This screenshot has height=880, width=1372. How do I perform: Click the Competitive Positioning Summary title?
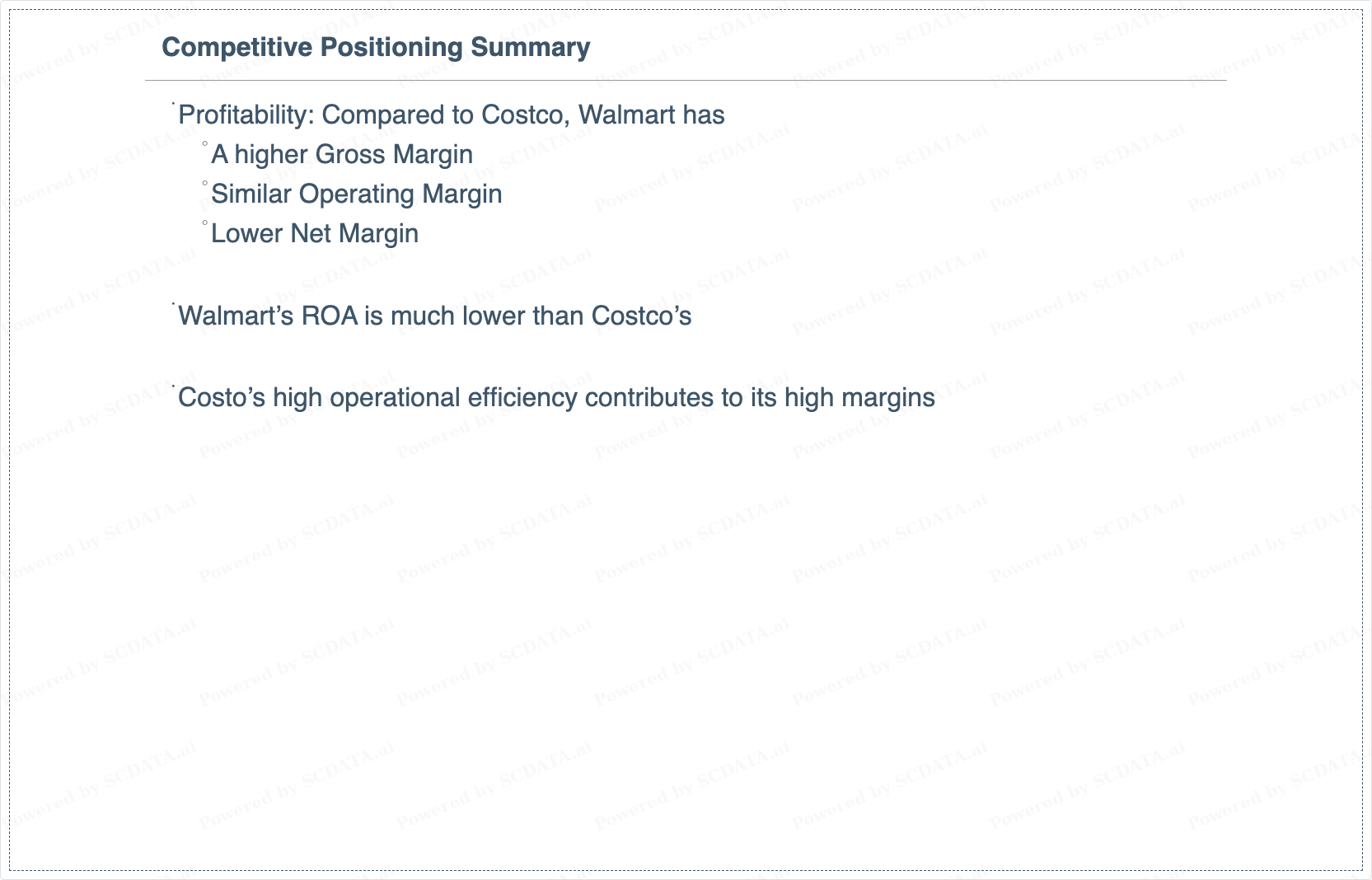[x=376, y=47]
